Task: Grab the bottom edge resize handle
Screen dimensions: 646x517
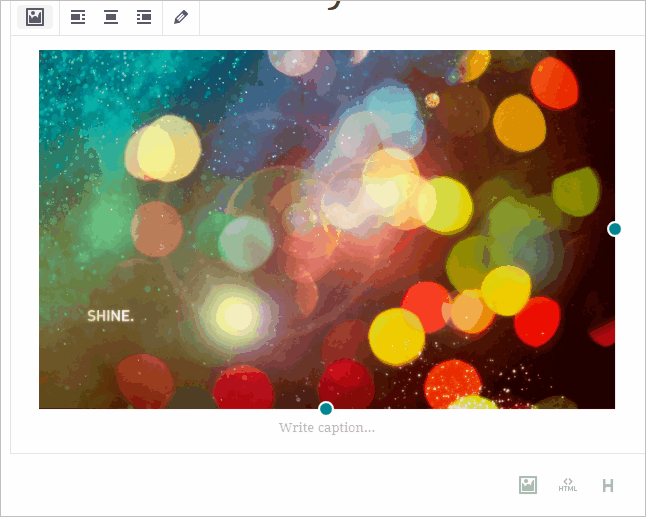Action: (326, 409)
